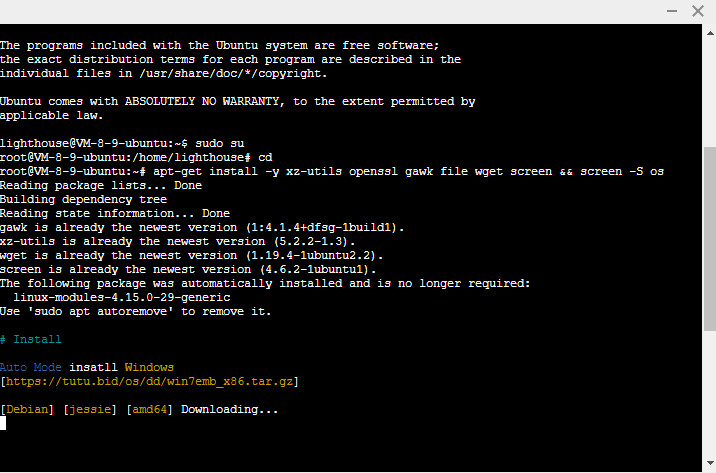Open the win7emb_x86.tar.gz URL
716x473 pixels.
(x=149, y=381)
